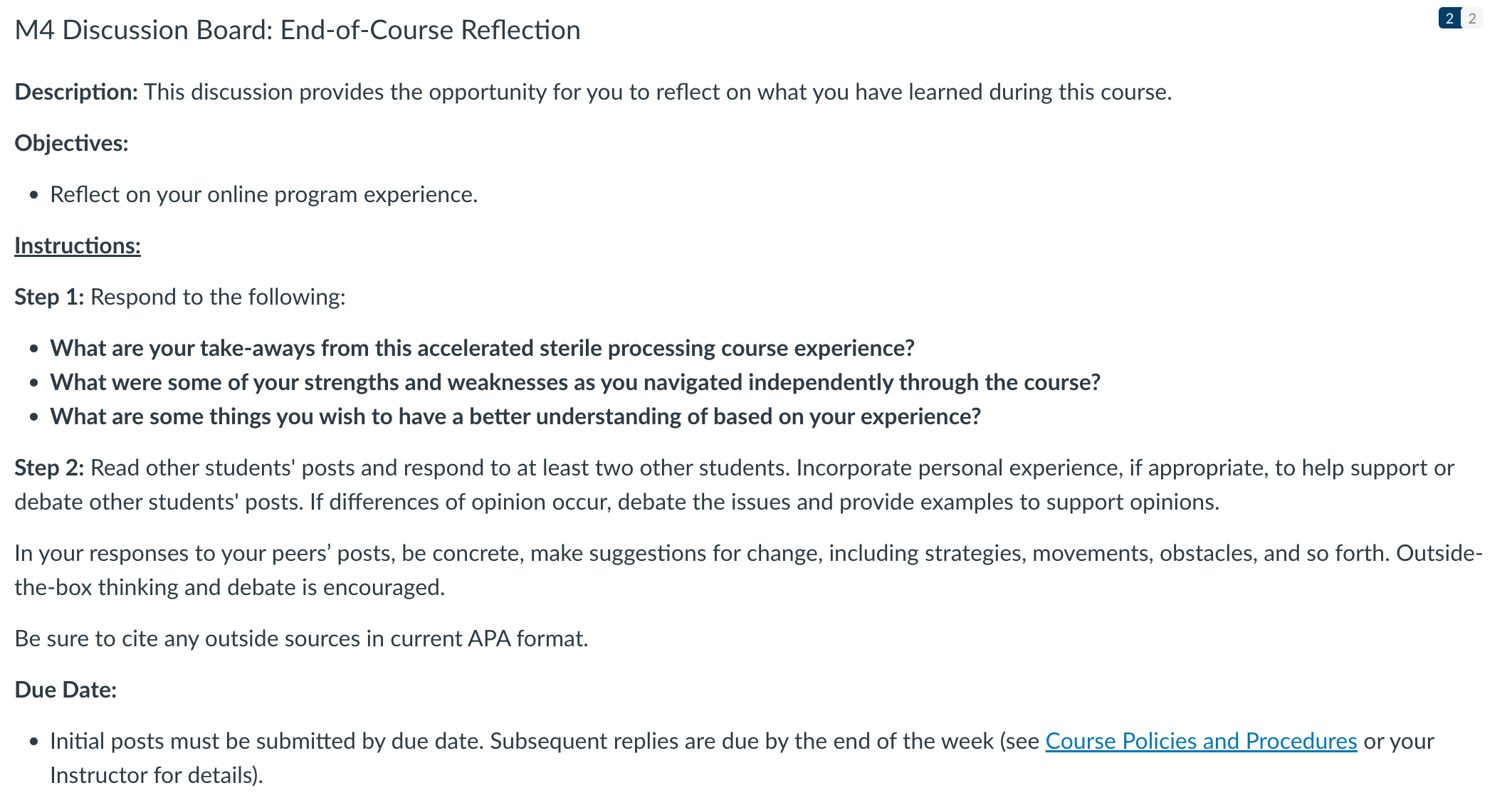Click the 'Respond to the following' text

pyautogui.click(x=218, y=297)
